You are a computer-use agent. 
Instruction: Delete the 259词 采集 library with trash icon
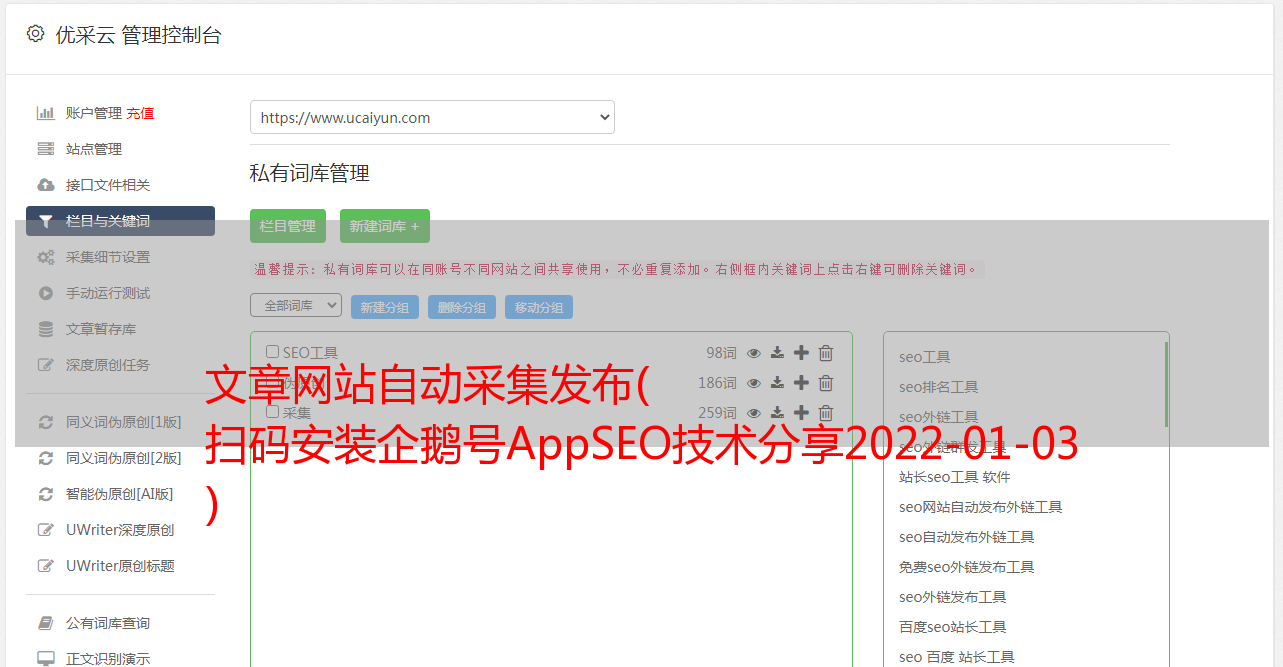pyautogui.click(x=826, y=413)
